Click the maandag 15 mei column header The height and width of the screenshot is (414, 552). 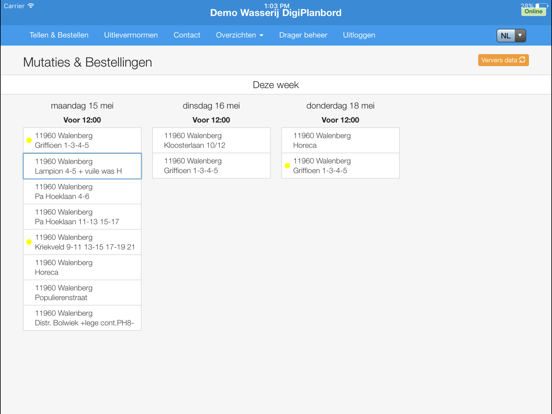82,106
